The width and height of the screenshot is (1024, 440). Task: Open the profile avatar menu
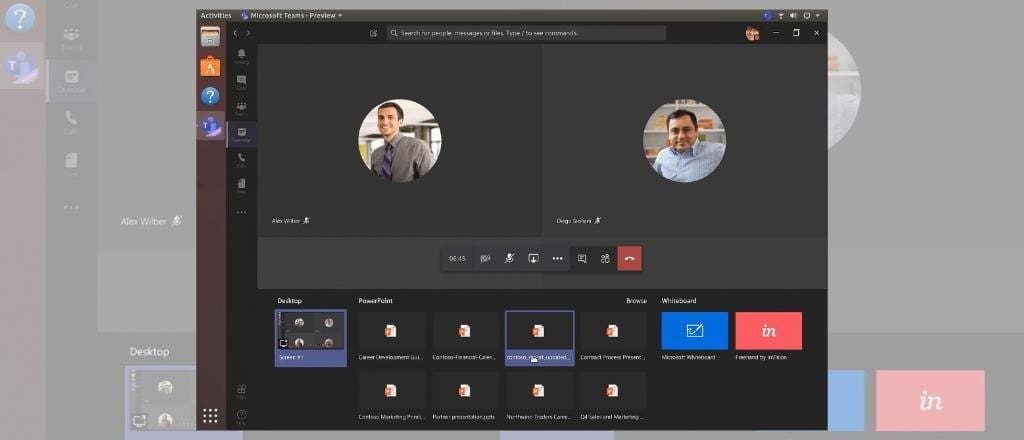tap(752, 33)
